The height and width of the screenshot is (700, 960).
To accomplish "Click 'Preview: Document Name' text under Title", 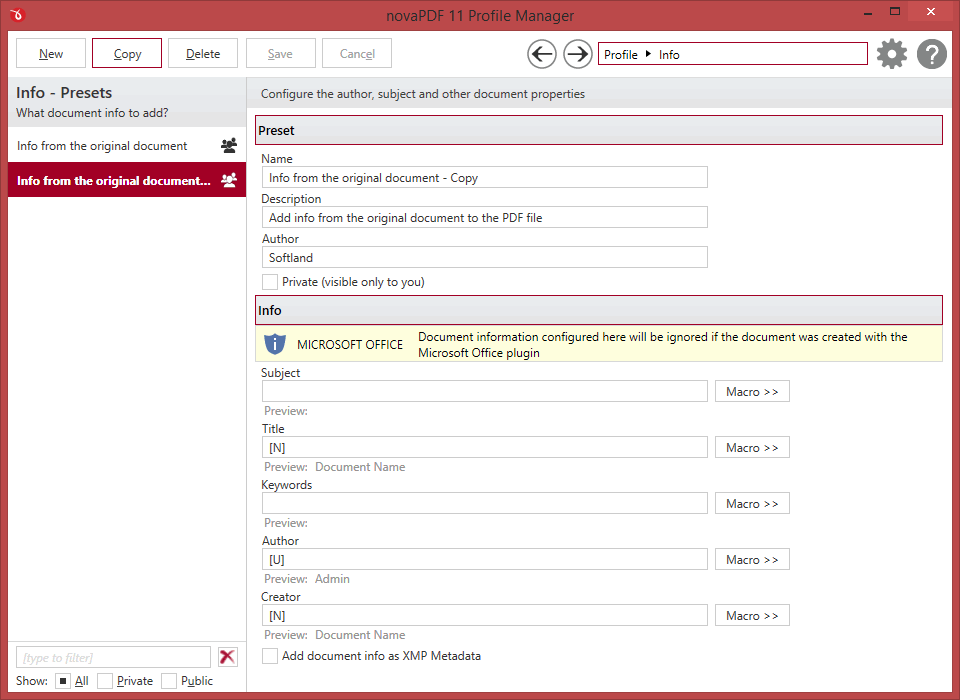I will coord(334,467).
